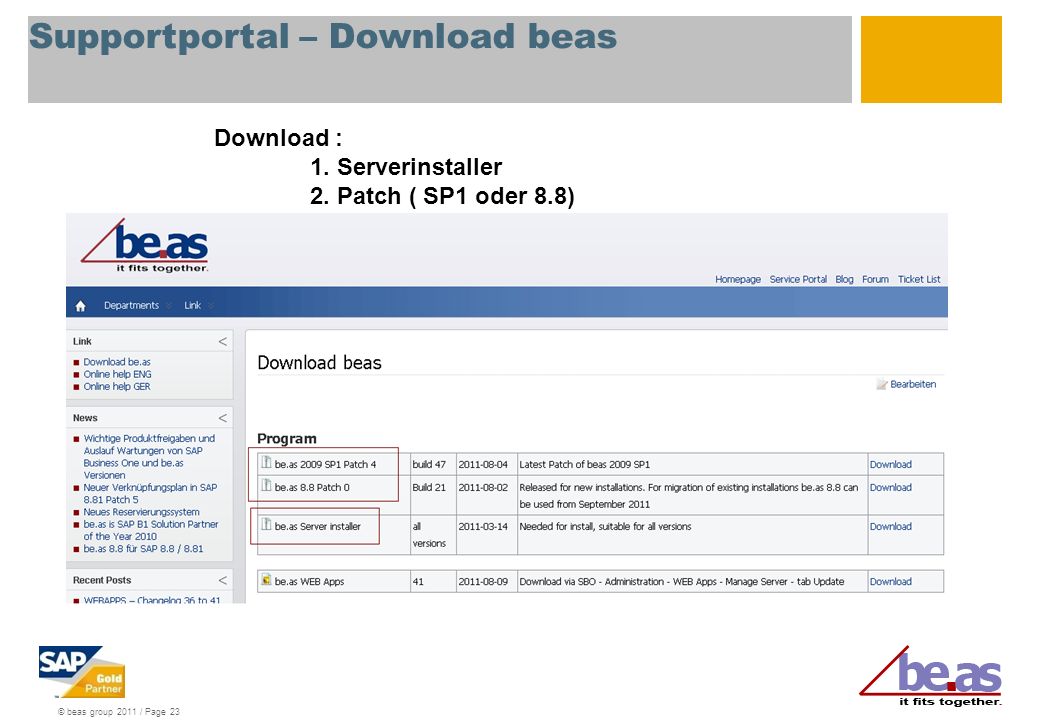1040x720 pixels.
Task: Open Online help GER
Action: point(117,387)
